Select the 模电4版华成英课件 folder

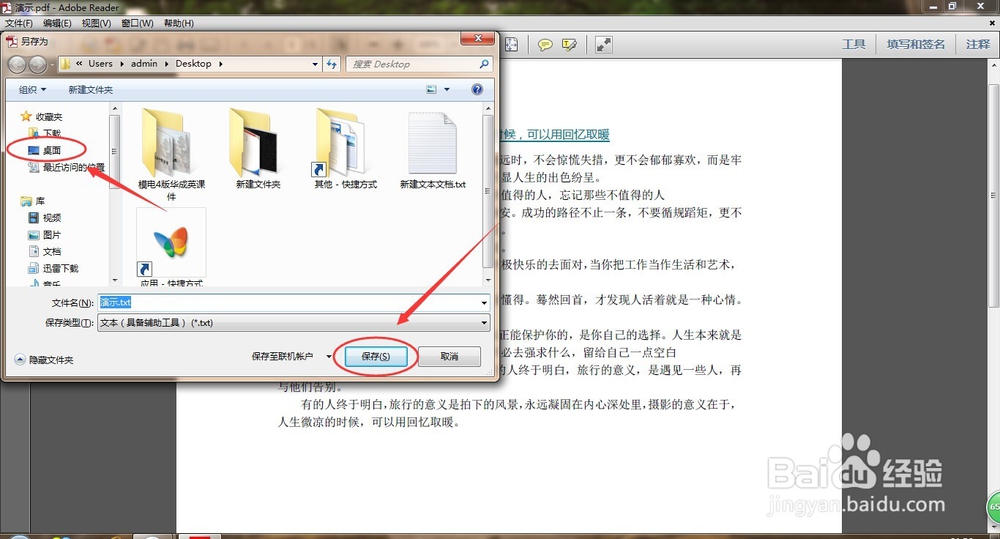[172, 154]
